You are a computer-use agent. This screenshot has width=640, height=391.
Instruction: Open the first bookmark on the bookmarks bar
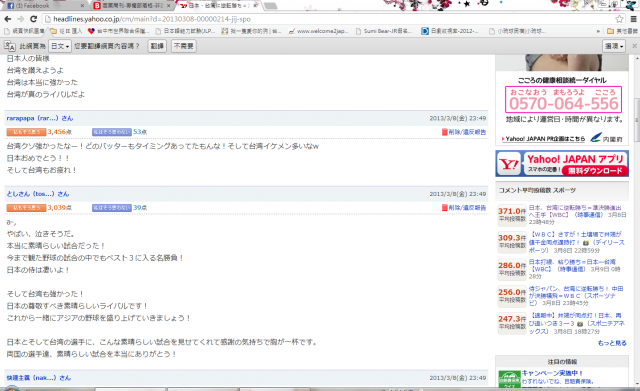point(24,31)
